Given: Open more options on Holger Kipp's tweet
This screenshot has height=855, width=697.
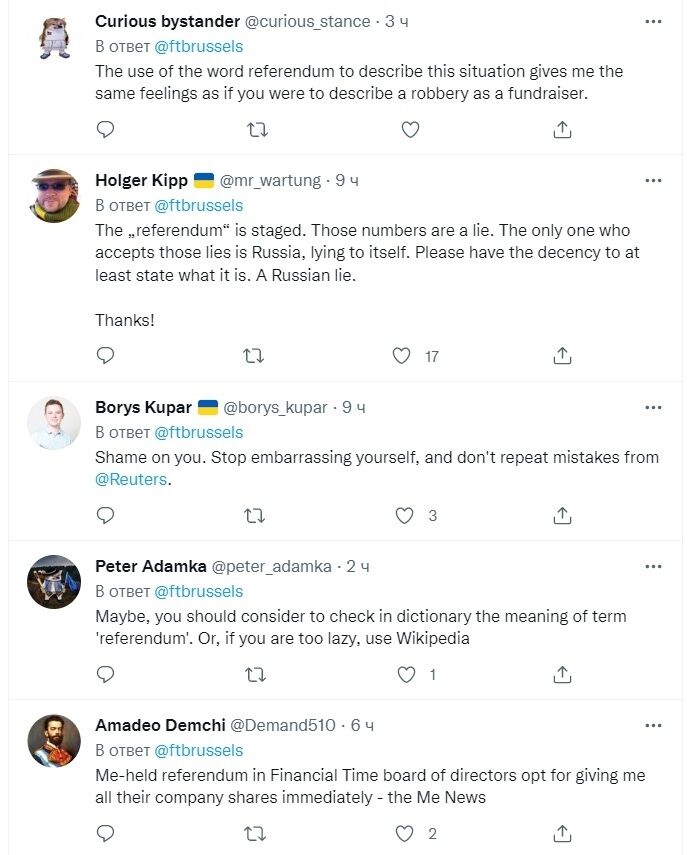Looking at the screenshot, I should pyautogui.click(x=653, y=180).
